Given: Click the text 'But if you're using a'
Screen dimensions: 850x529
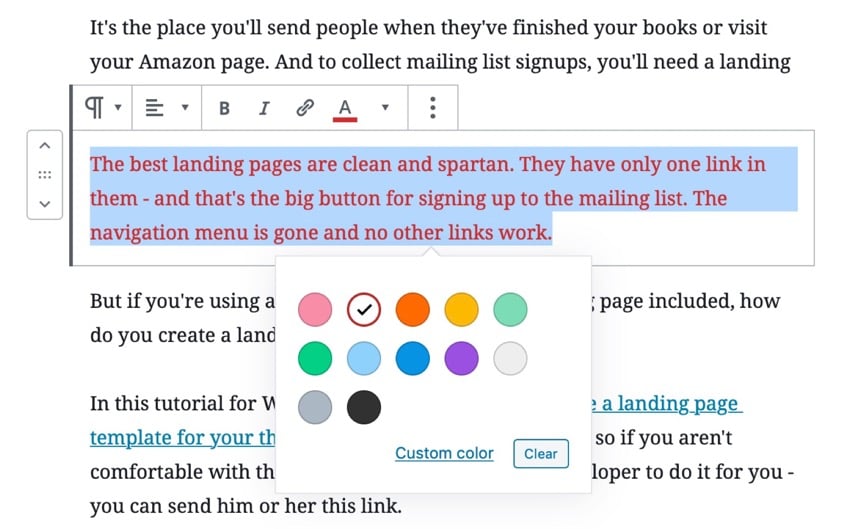Looking at the screenshot, I should click(x=182, y=301).
